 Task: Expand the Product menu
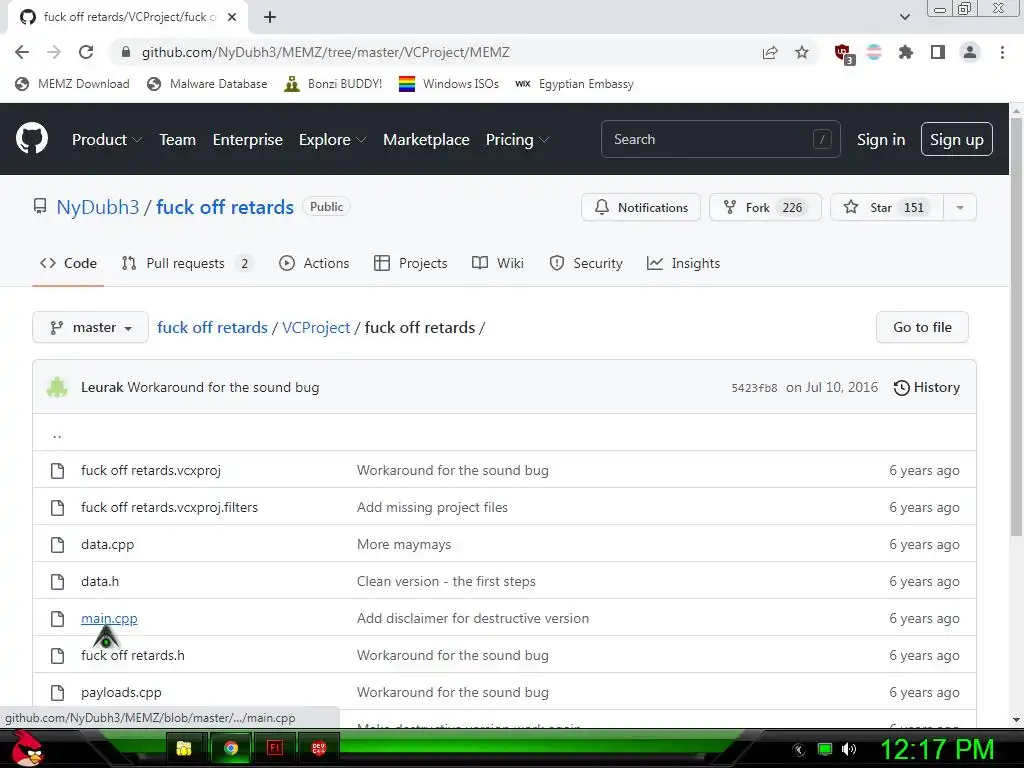(107, 139)
